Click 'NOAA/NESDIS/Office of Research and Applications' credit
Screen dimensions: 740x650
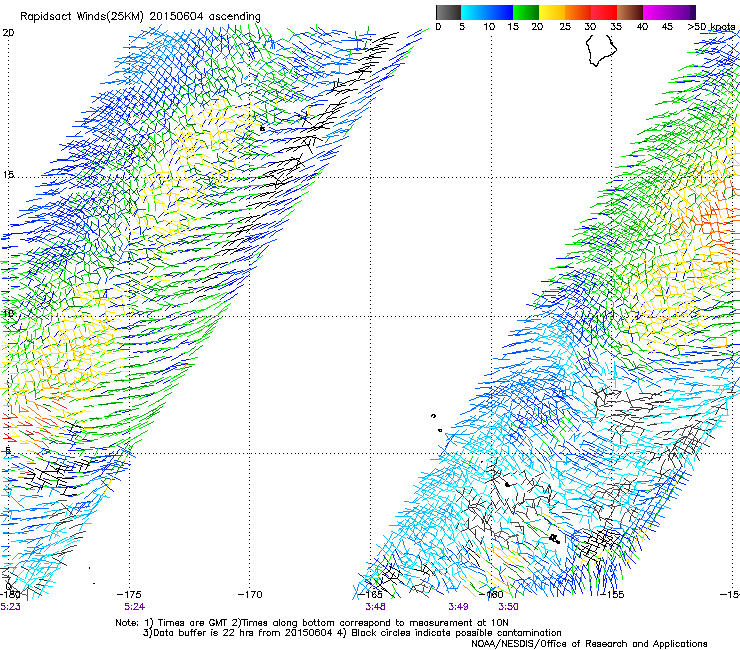click(x=589, y=644)
